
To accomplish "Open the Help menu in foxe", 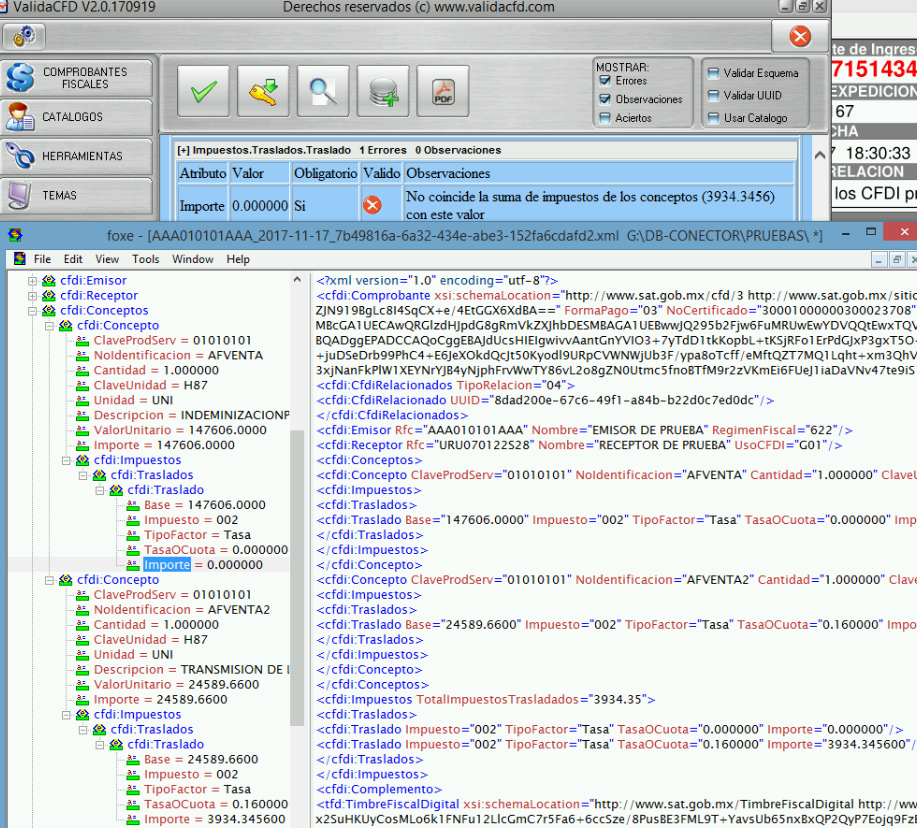I will click(x=238, y=259).
